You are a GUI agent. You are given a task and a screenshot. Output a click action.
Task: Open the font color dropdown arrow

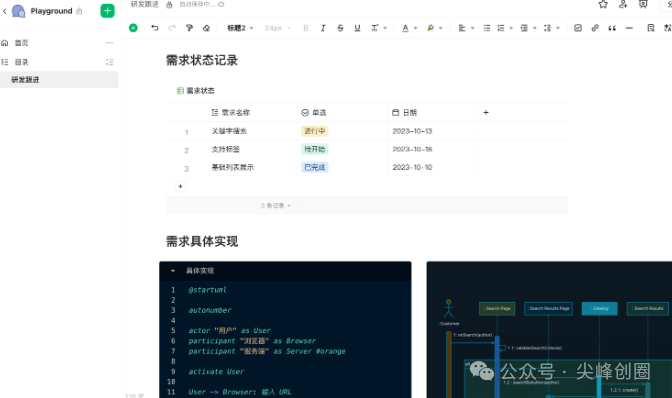click(x=415, y=28)
